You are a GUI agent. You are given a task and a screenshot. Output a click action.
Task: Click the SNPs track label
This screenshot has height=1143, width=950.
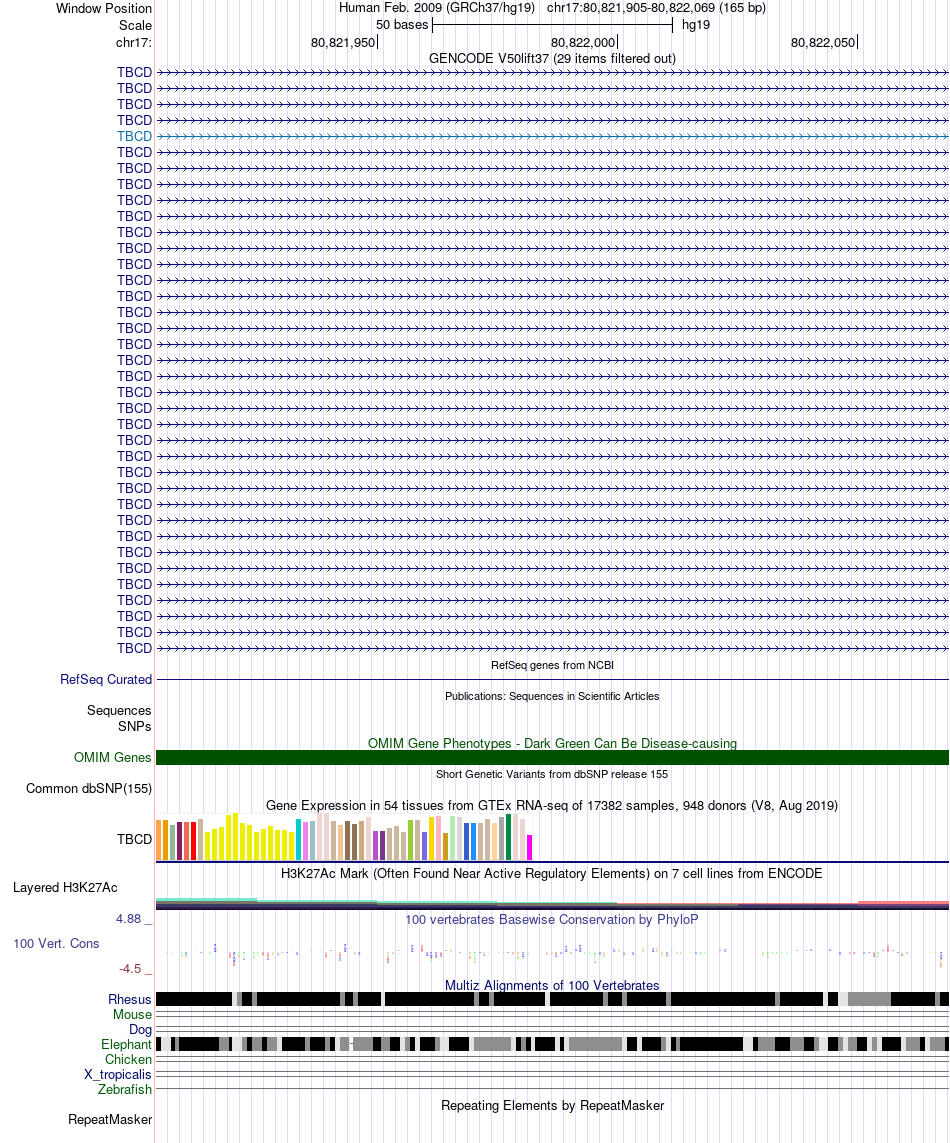click(135, 727)
